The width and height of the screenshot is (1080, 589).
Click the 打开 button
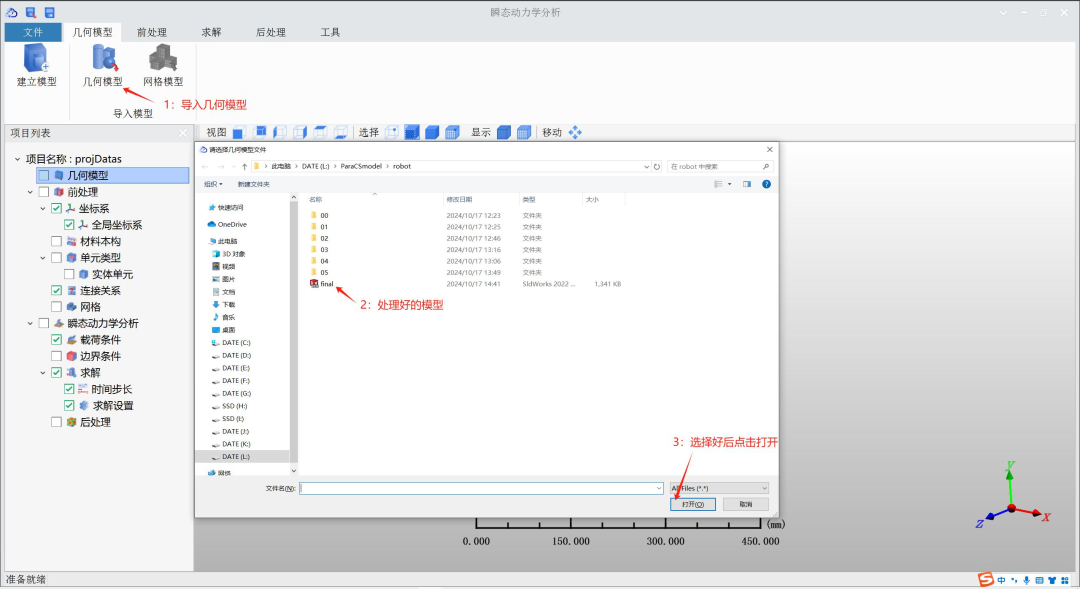(693, 504)
